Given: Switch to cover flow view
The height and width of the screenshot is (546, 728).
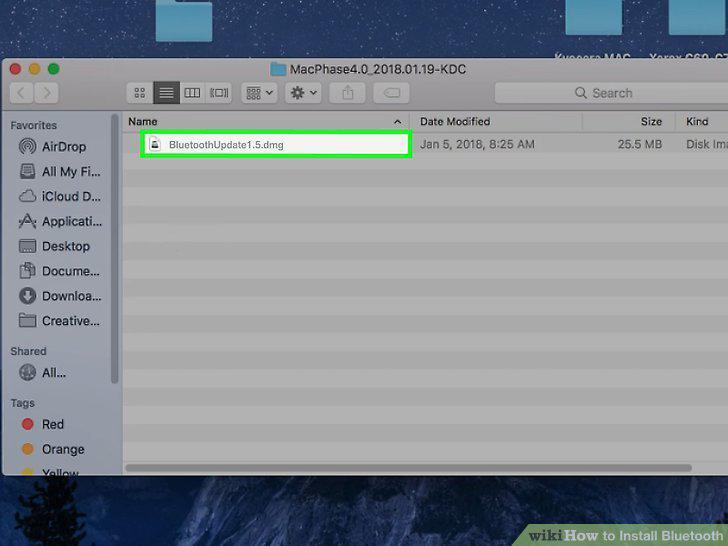Looking at the screenshot, I should click(219, 93).
